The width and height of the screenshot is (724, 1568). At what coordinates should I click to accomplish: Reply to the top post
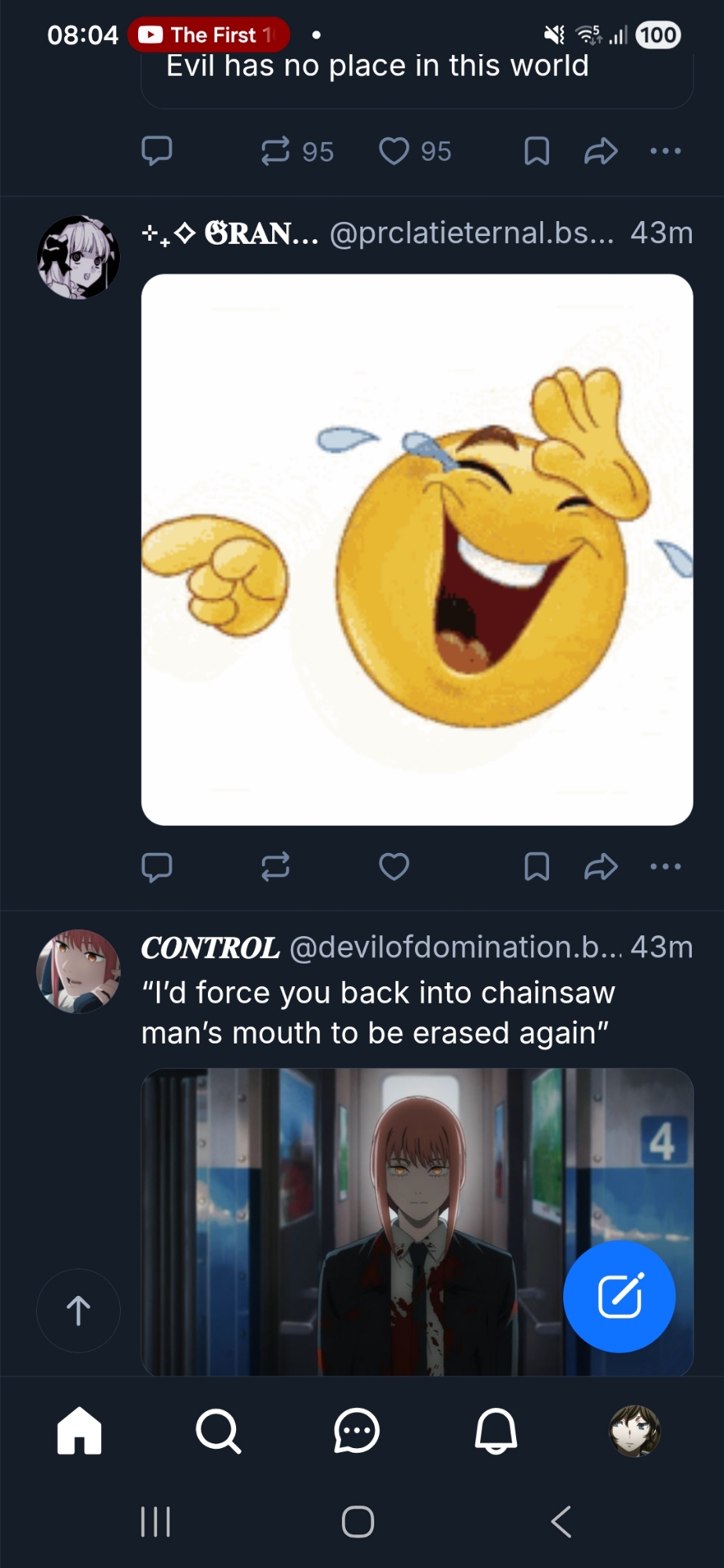coord(157,151)
